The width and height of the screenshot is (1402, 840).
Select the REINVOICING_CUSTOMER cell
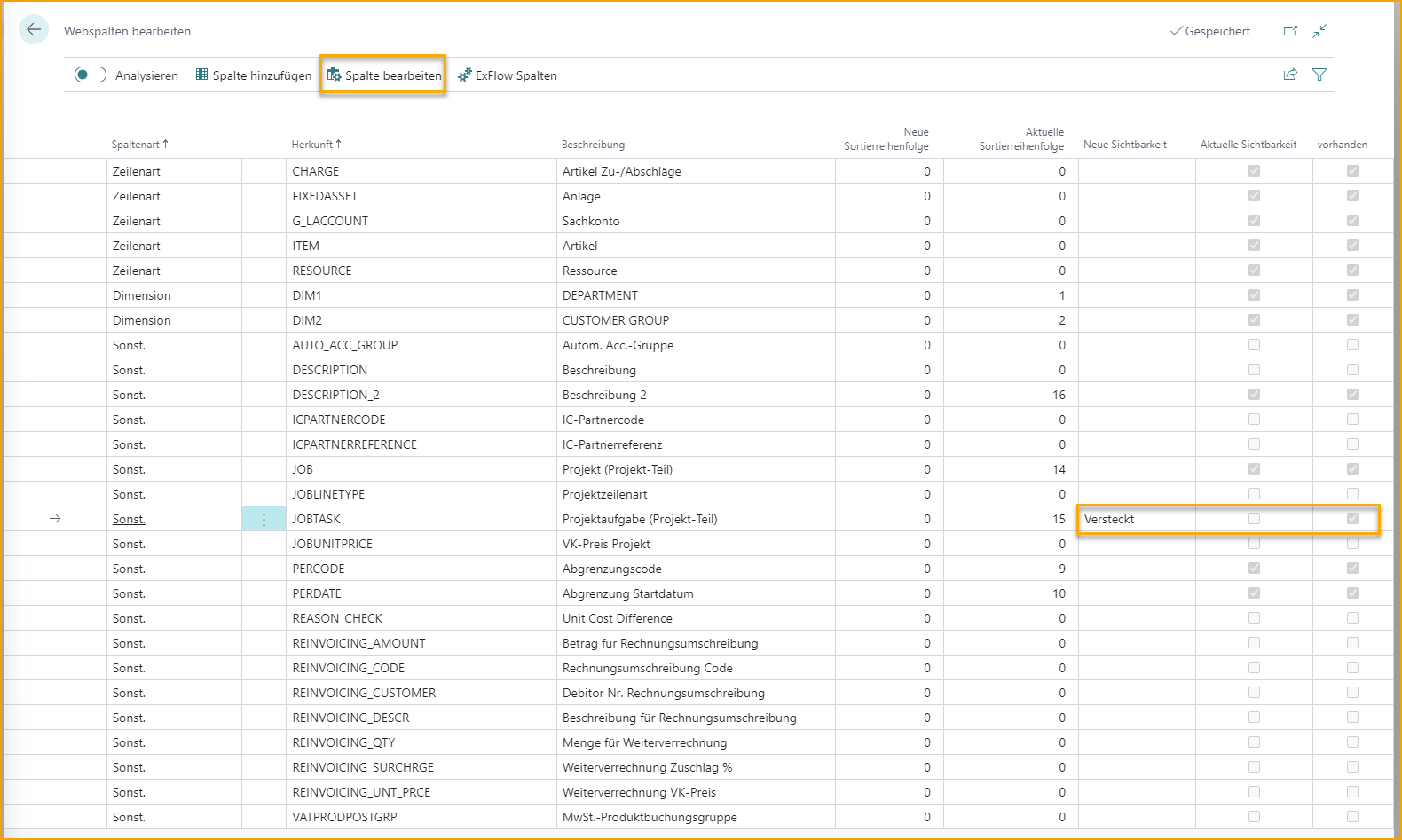pos(421,693)
